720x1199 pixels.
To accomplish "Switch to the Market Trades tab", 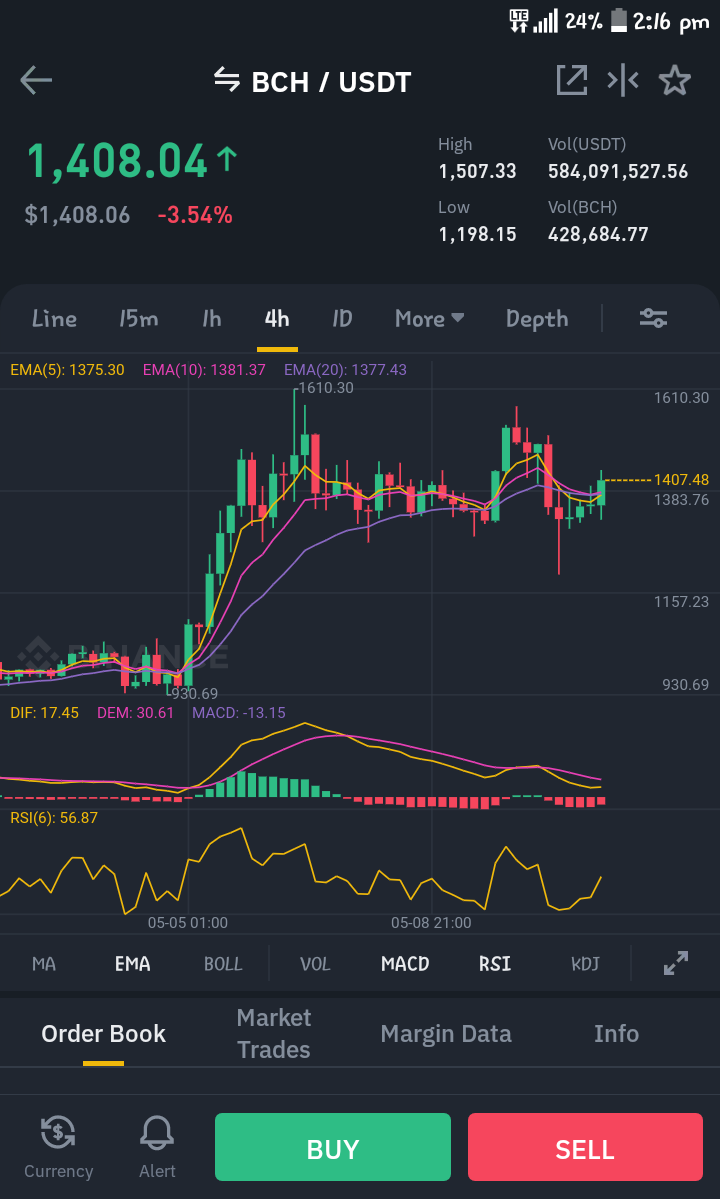I will pos(274,1033).
